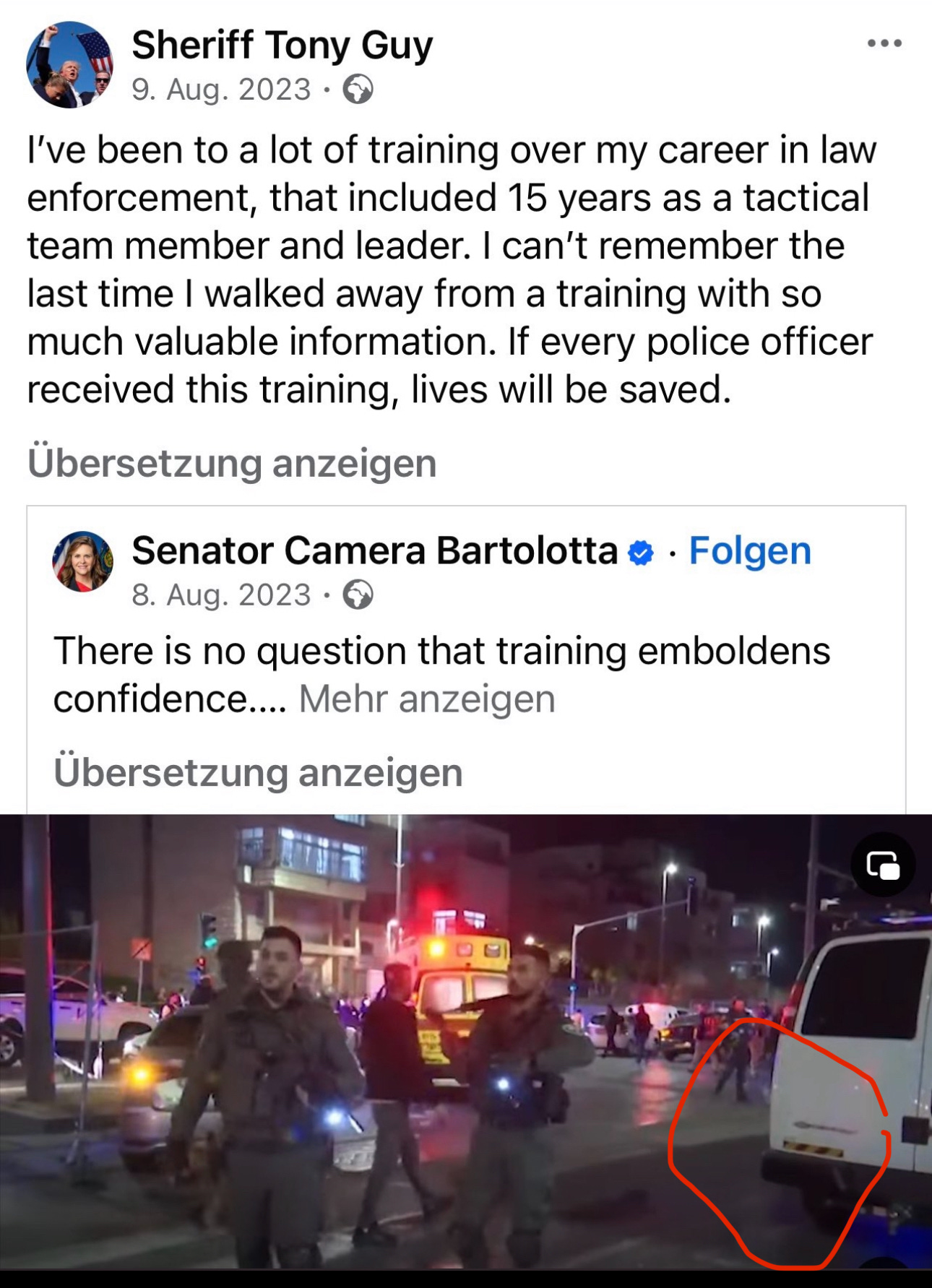This screenshot has height=1288, width=932.
Task: Show translation of the Bartolotta shared post
Action: [258, 771]
